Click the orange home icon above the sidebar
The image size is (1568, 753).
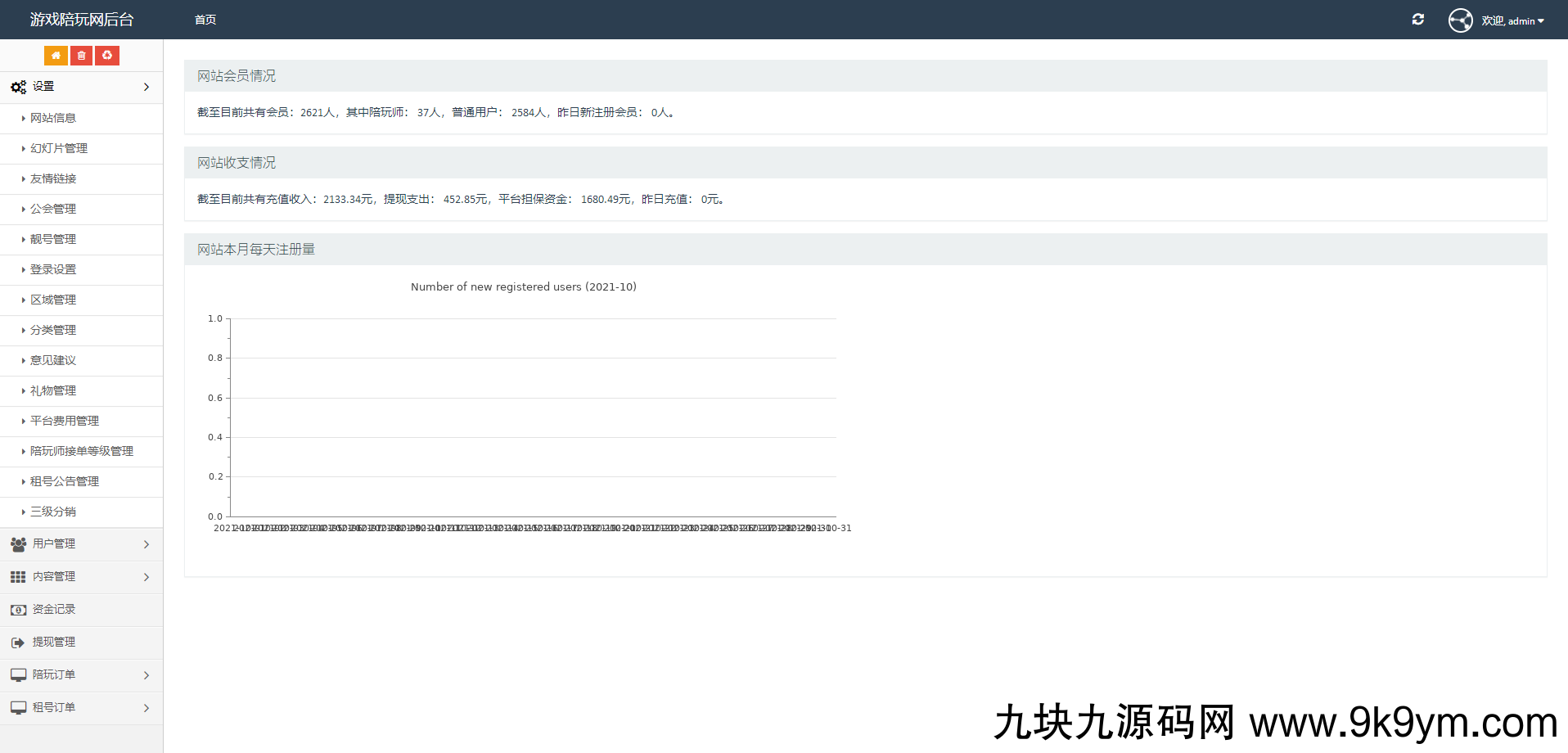(56, 56)
